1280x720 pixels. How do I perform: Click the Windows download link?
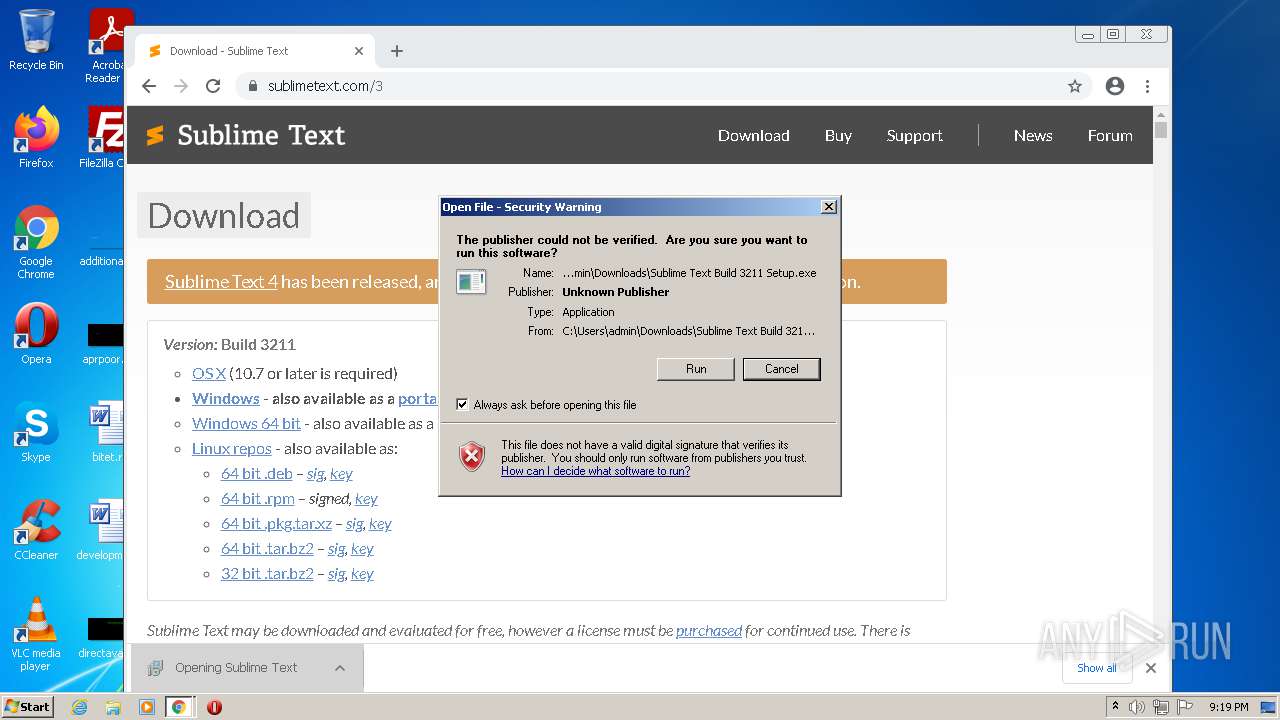tap(226, 398)
